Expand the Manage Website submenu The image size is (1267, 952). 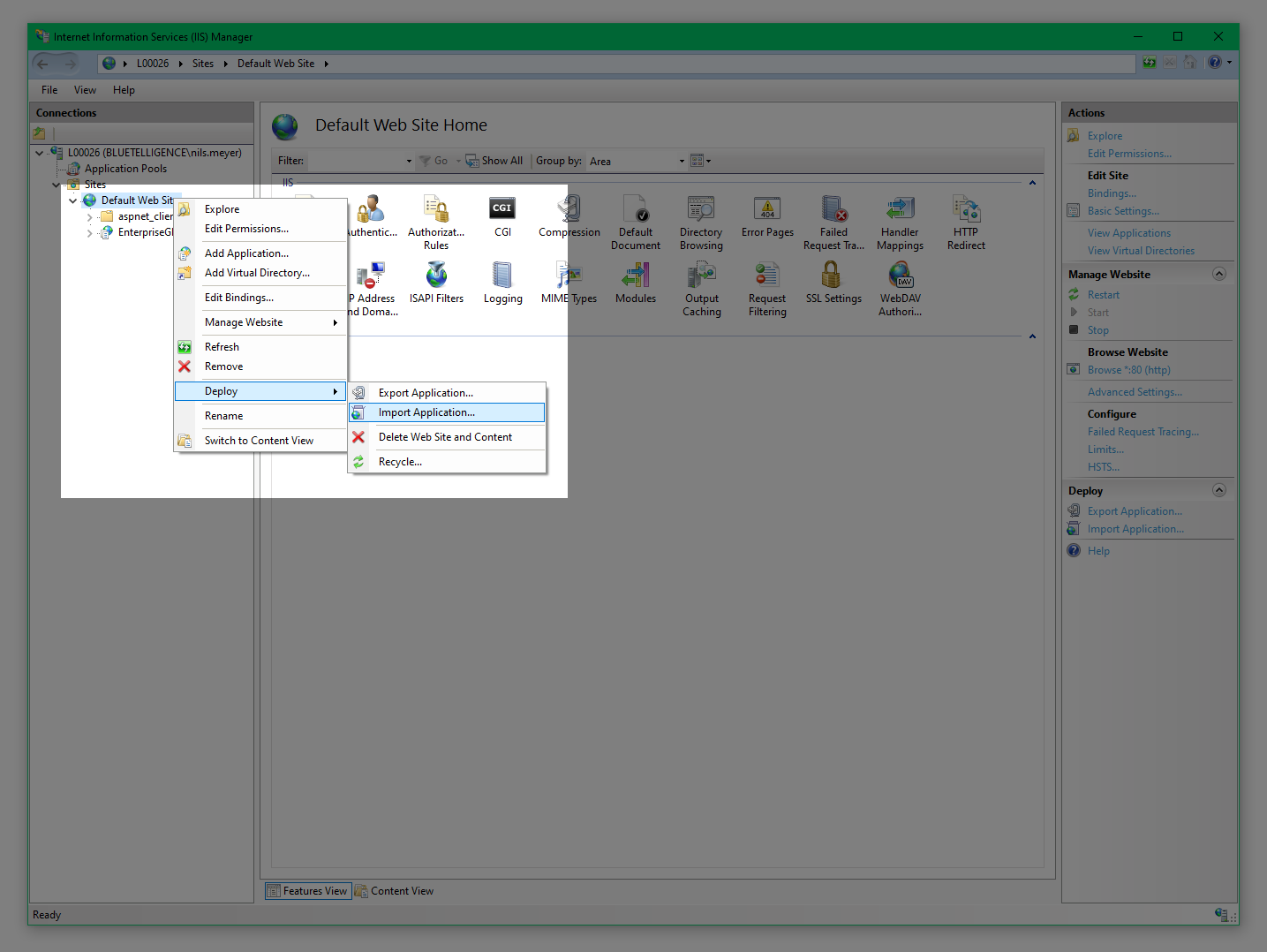pyautogui.click(x=244, y=322)
